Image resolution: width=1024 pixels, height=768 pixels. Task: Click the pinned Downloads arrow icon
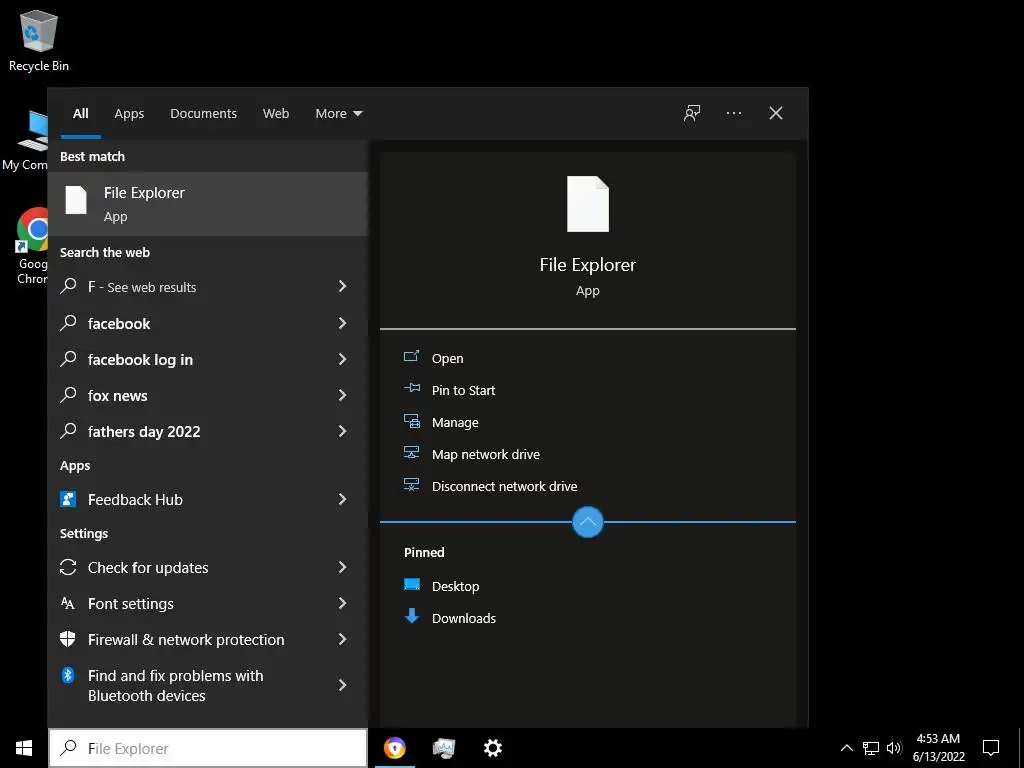pyautogui.click(x=412, y=616)
